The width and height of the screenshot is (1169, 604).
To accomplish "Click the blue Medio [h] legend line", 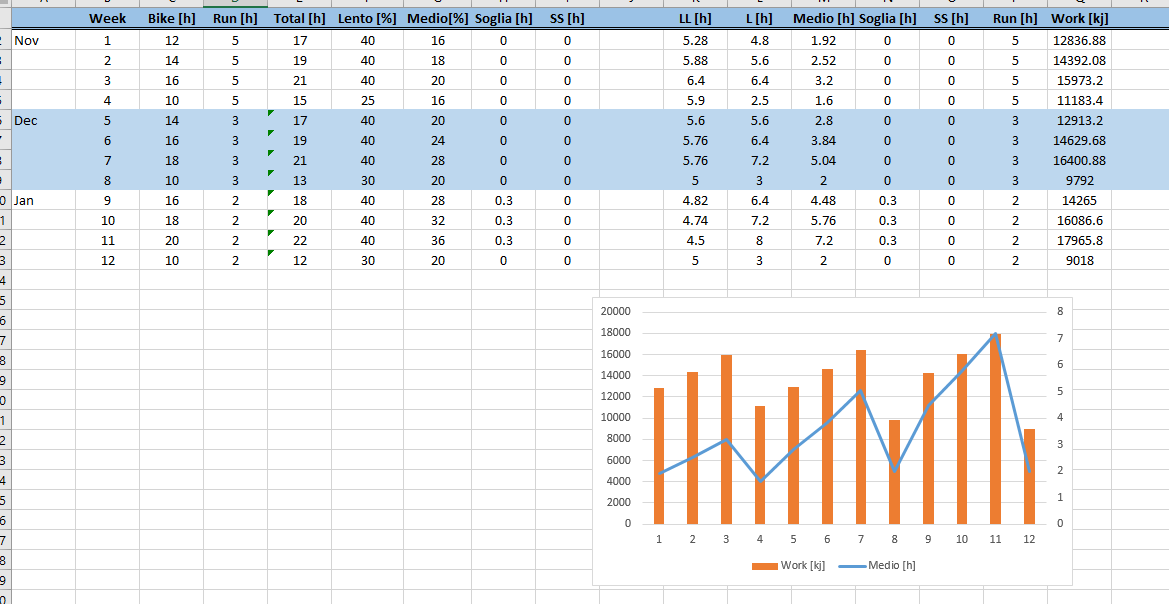I will [850, 566].
